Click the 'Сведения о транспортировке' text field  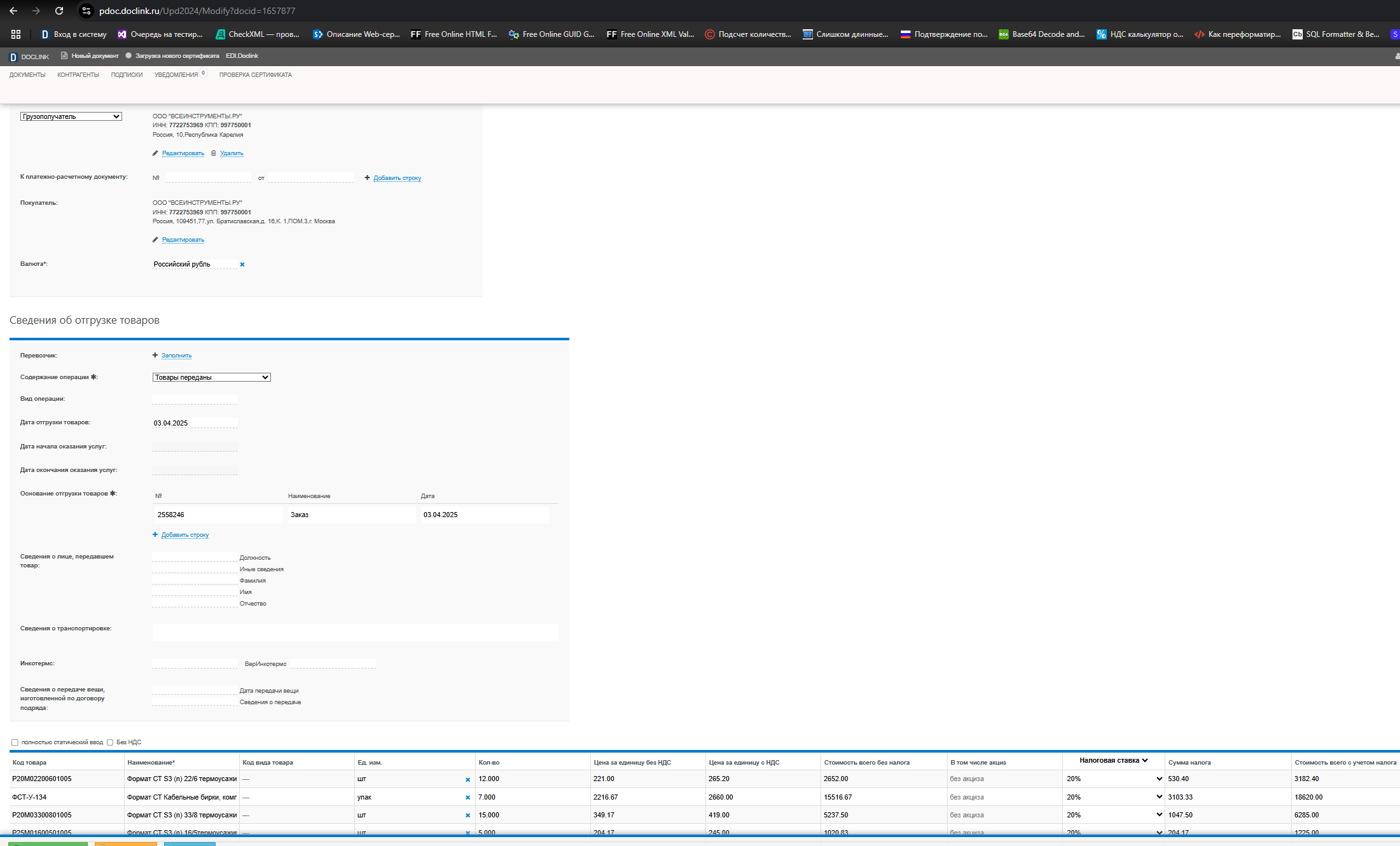click(x=355, y=632)
